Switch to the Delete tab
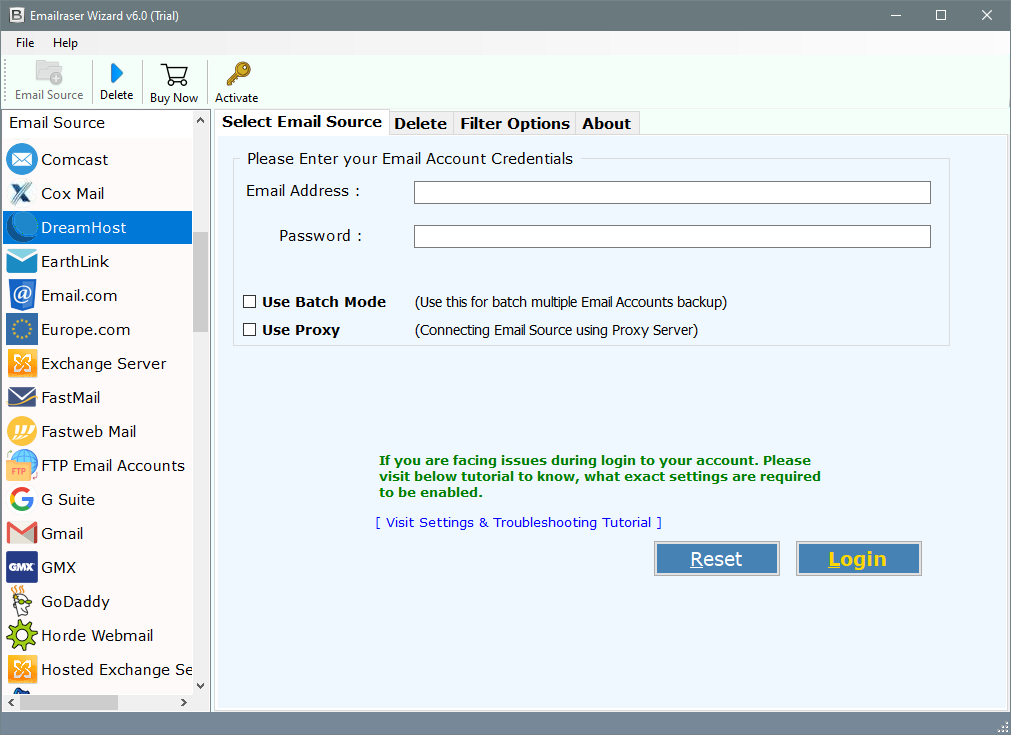Viewport: 1011px width, 735px height. pos(420,123)
